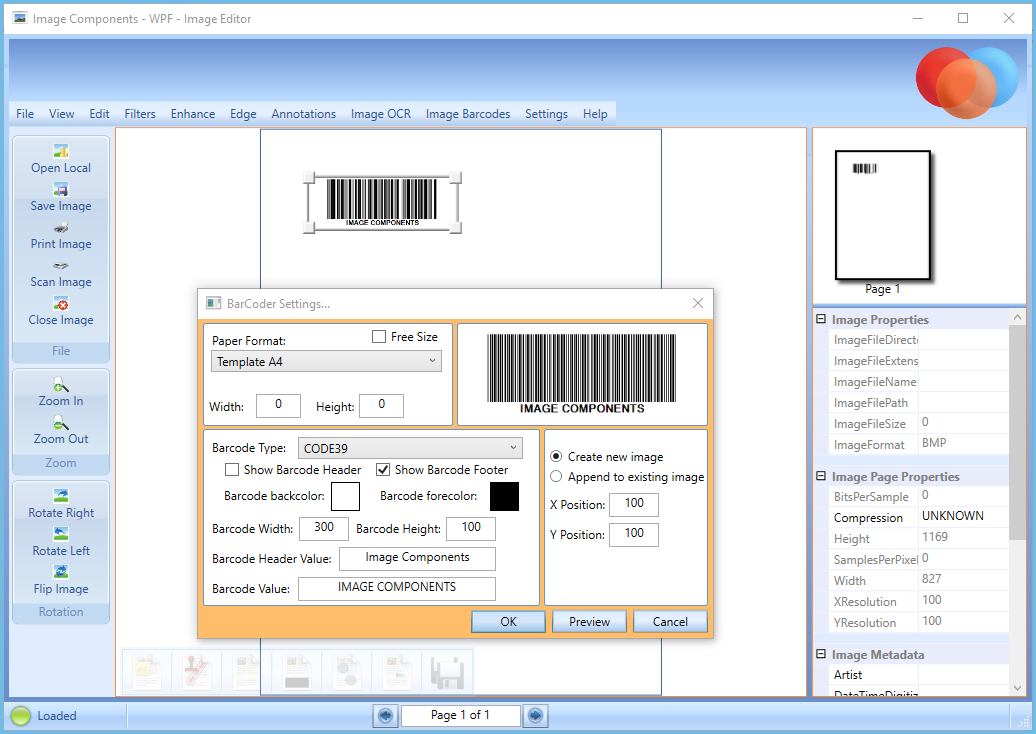
Task: Open the View menu
Action: pos(61,114)
